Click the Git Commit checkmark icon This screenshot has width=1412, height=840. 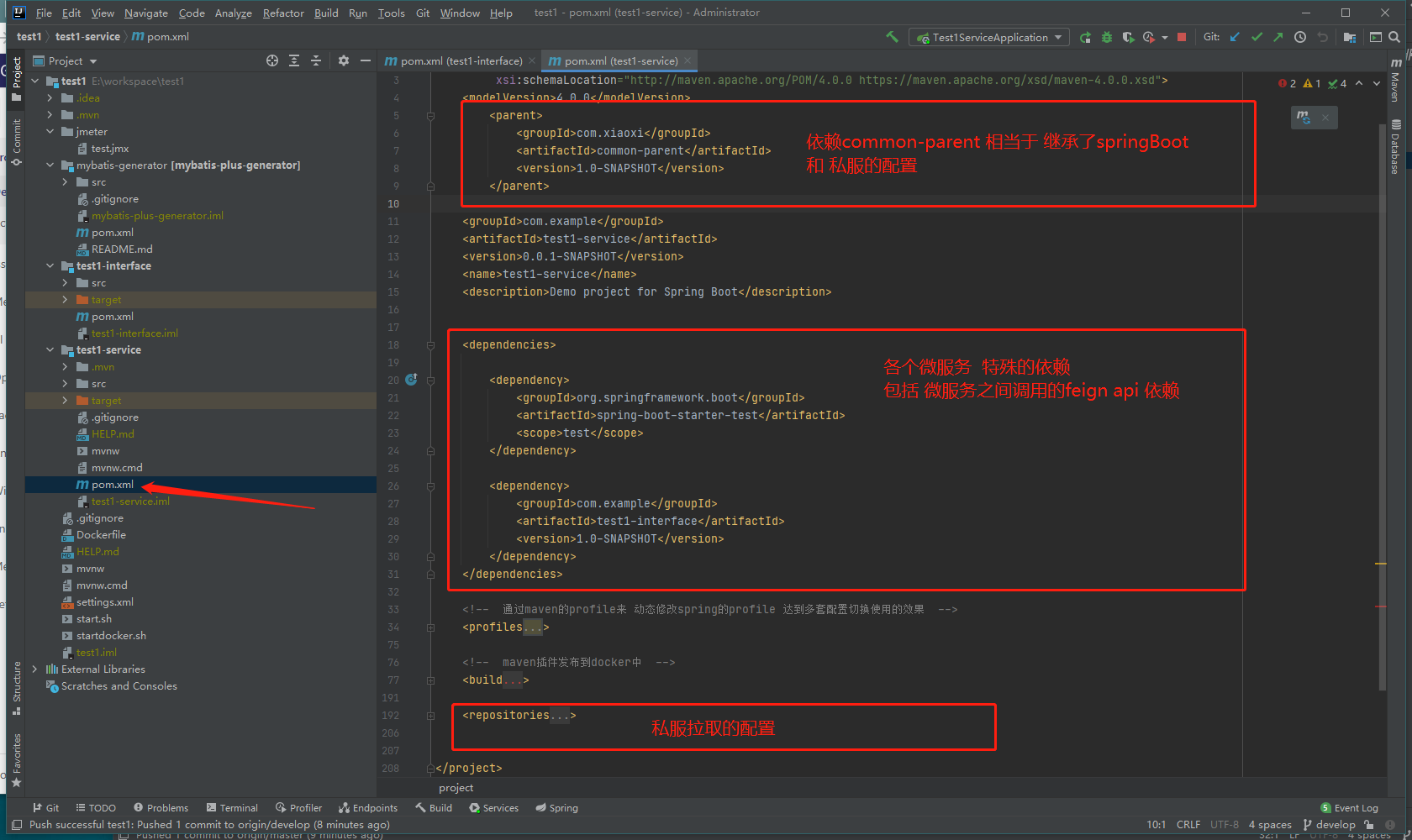(x=1257, y=37)
